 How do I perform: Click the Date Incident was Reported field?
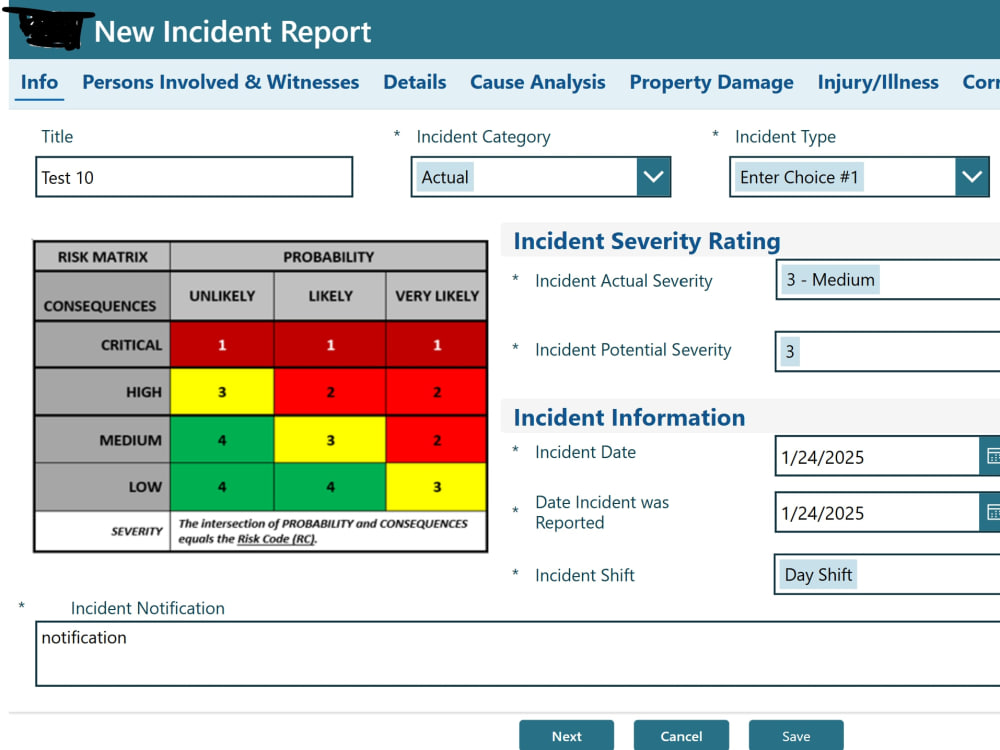tap(877, 512)
